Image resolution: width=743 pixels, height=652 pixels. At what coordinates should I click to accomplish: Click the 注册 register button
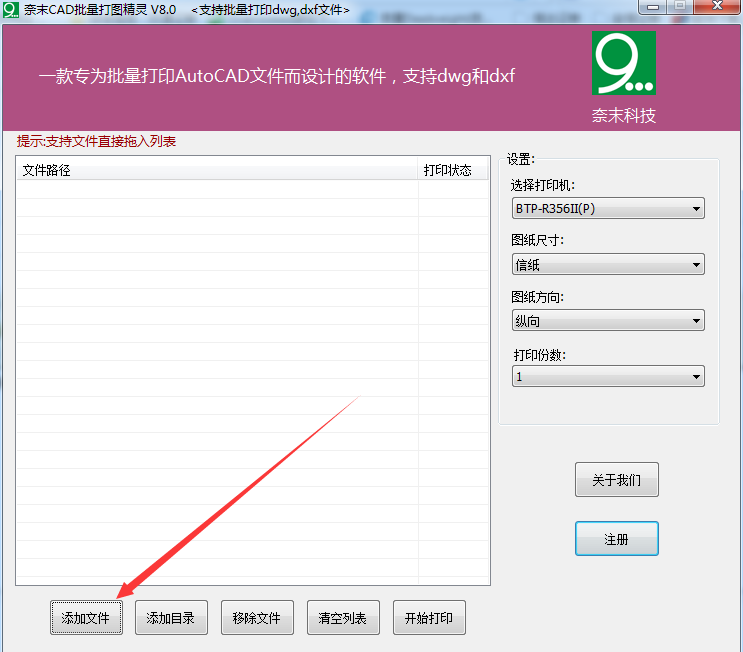click(616, 539)
